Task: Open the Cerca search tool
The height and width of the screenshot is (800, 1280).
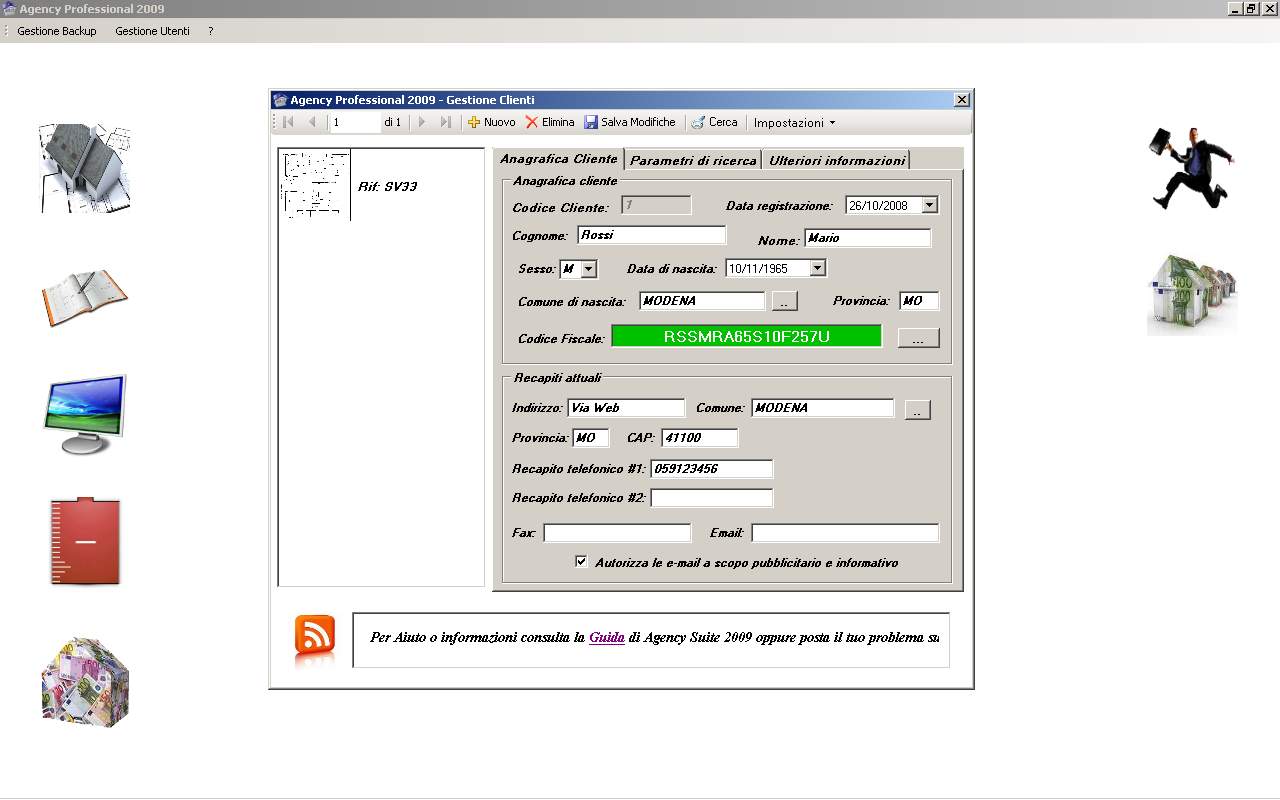Action: (714, 122)
